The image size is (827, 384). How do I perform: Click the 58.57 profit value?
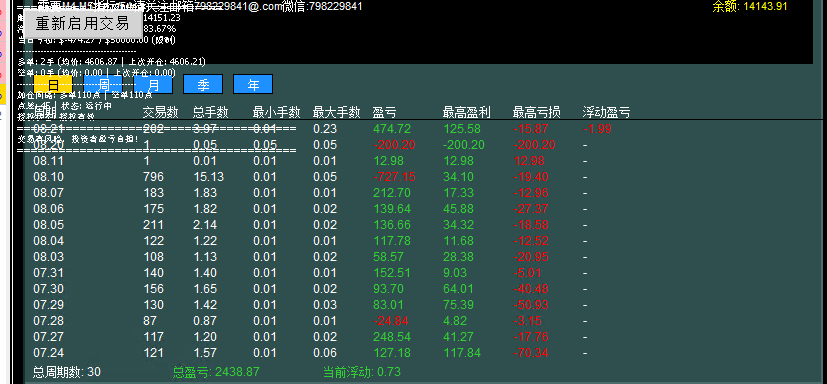click(x=389, y=257)
